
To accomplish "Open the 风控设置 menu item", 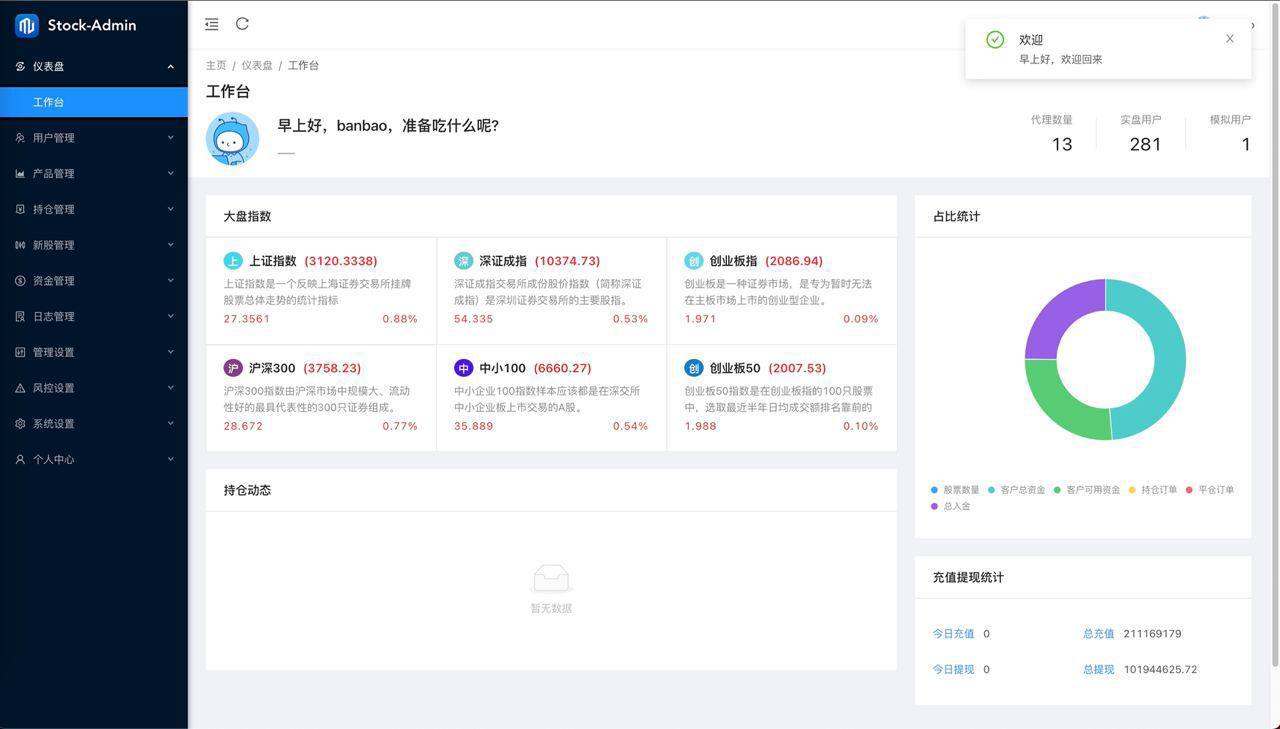I will pos(94,388).
